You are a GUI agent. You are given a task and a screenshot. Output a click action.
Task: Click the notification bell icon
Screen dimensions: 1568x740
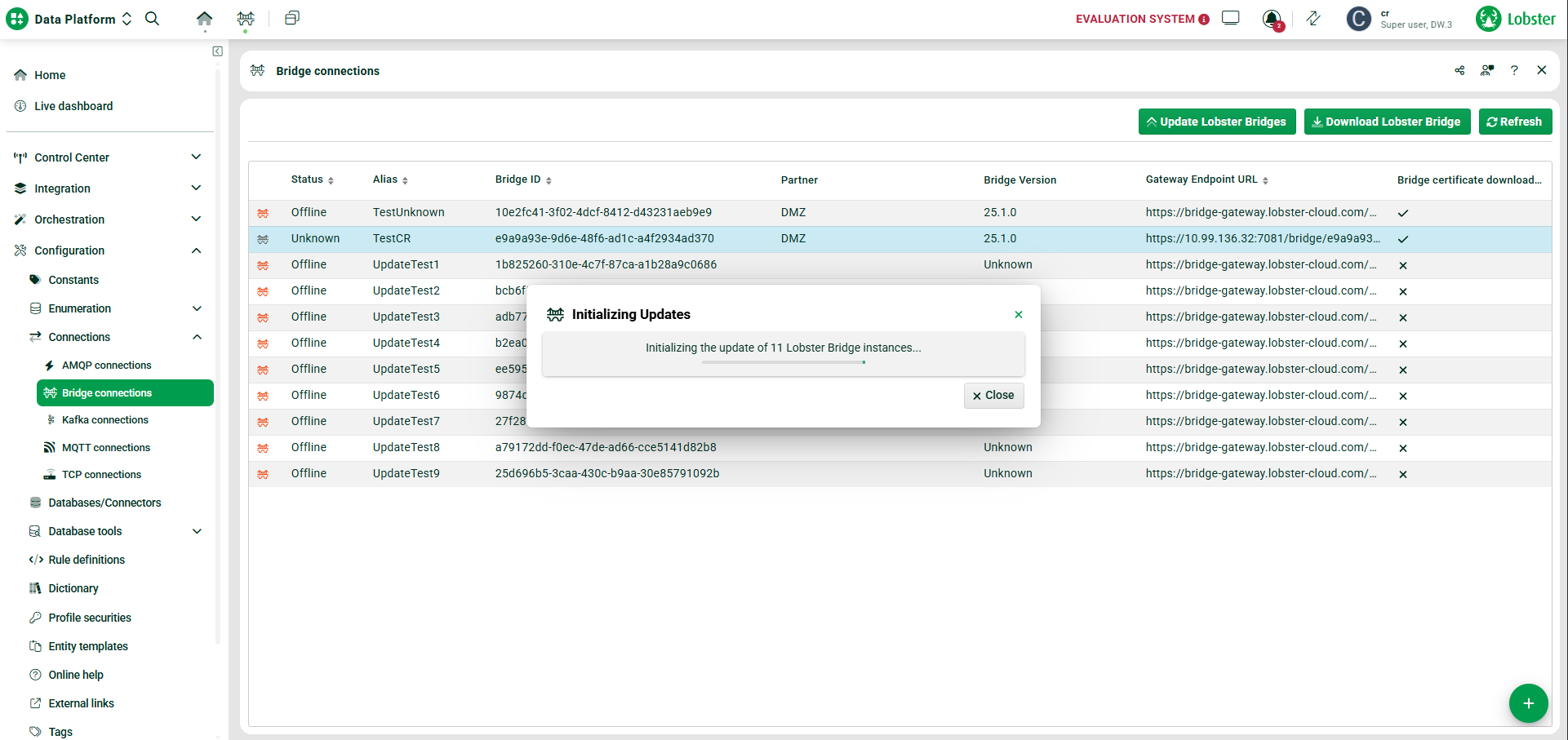pyautogui.click(x=1271, y=19)
